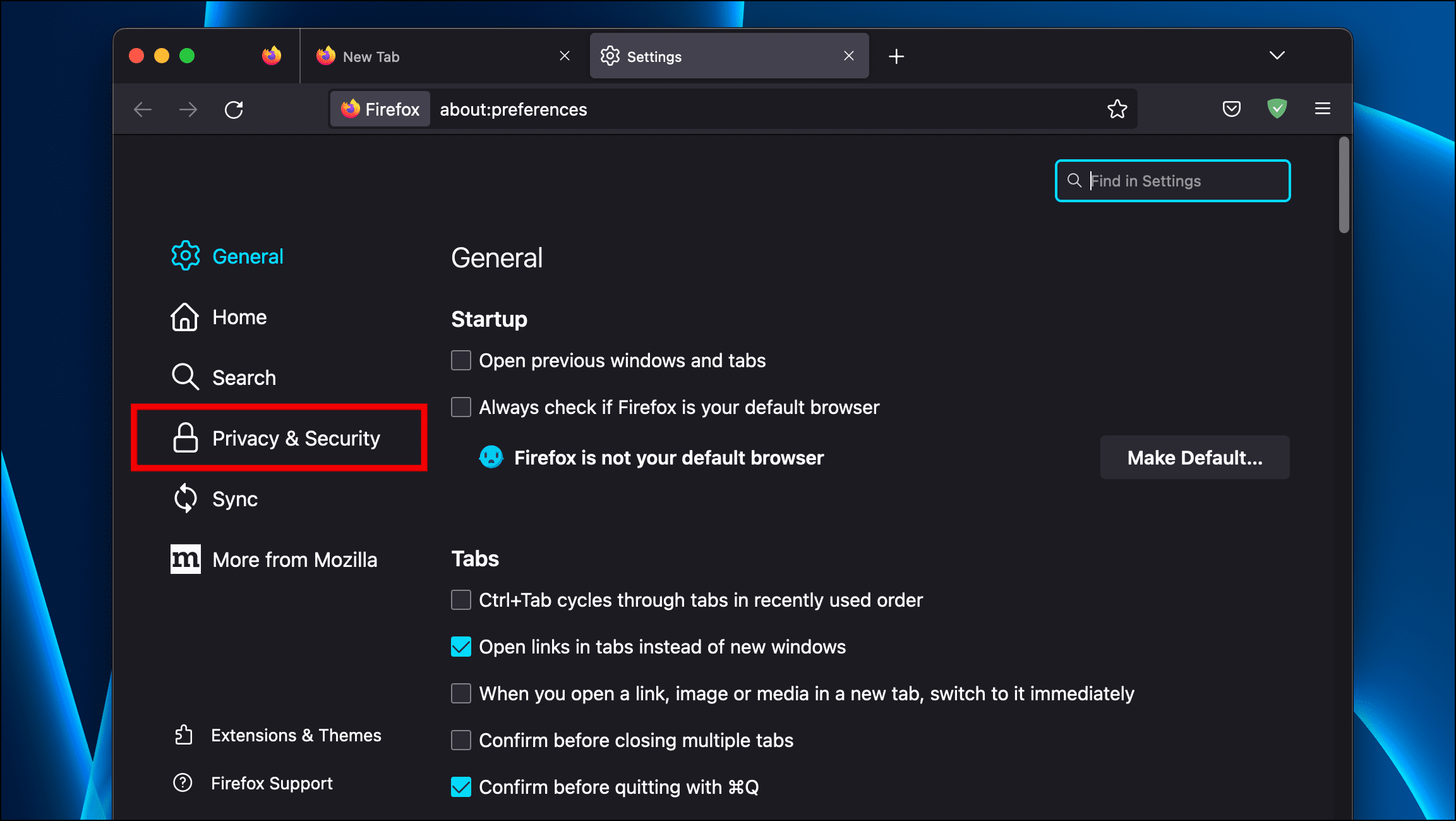Expand the list all tabs chevron
The image size is (1456, 821).
[x=1277, y=56]
